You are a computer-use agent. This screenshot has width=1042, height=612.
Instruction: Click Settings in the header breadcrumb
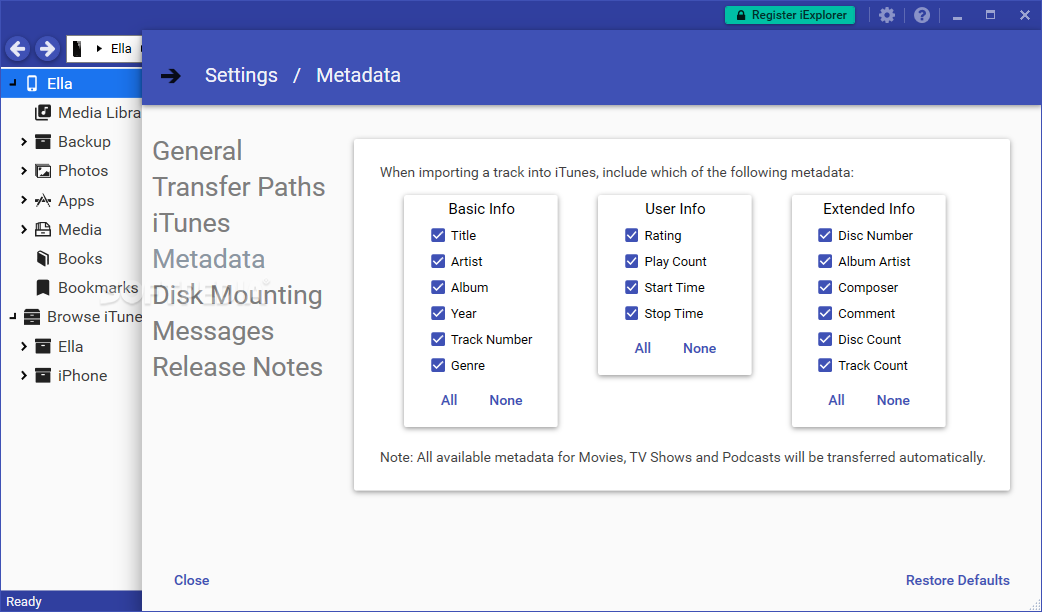241,75
